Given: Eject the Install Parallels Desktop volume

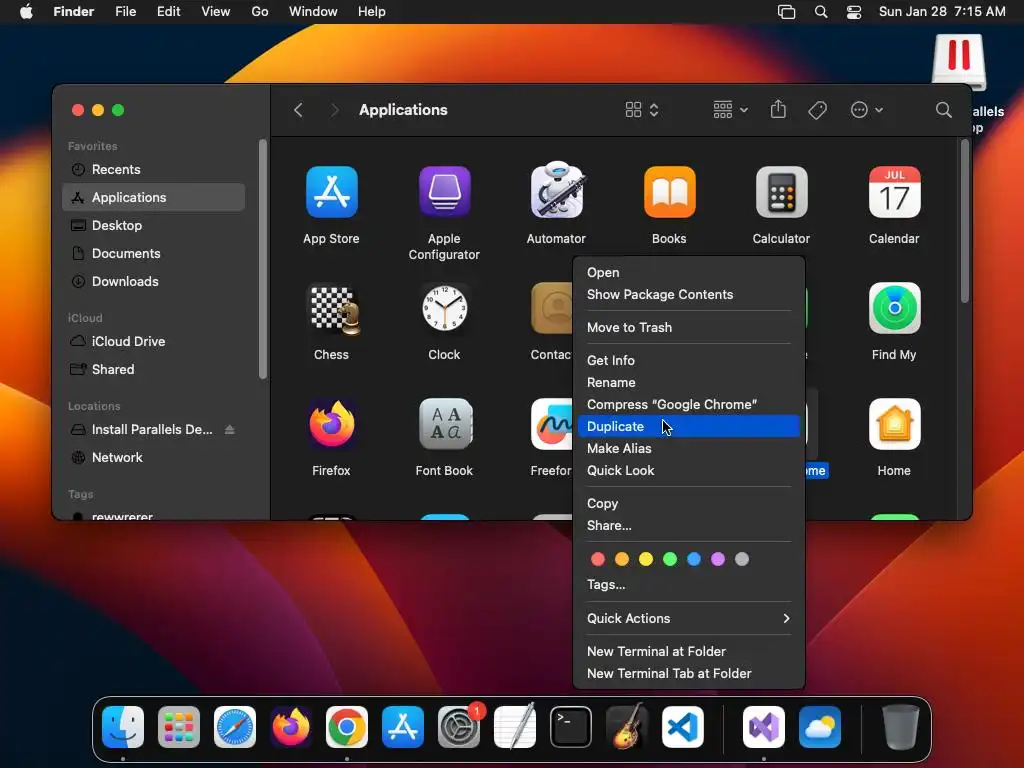Looking at the screenshot, I should tap(229, 430).
